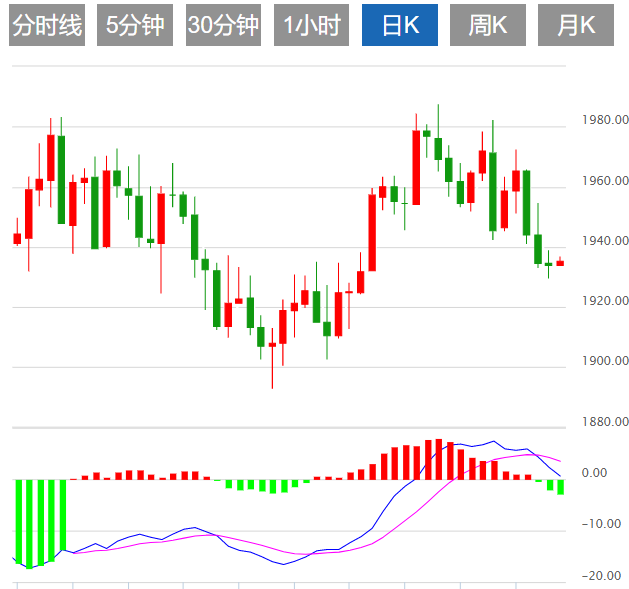Click the 1900.00 price axis label
Screen dimensions: 629x589
point(605,361)
